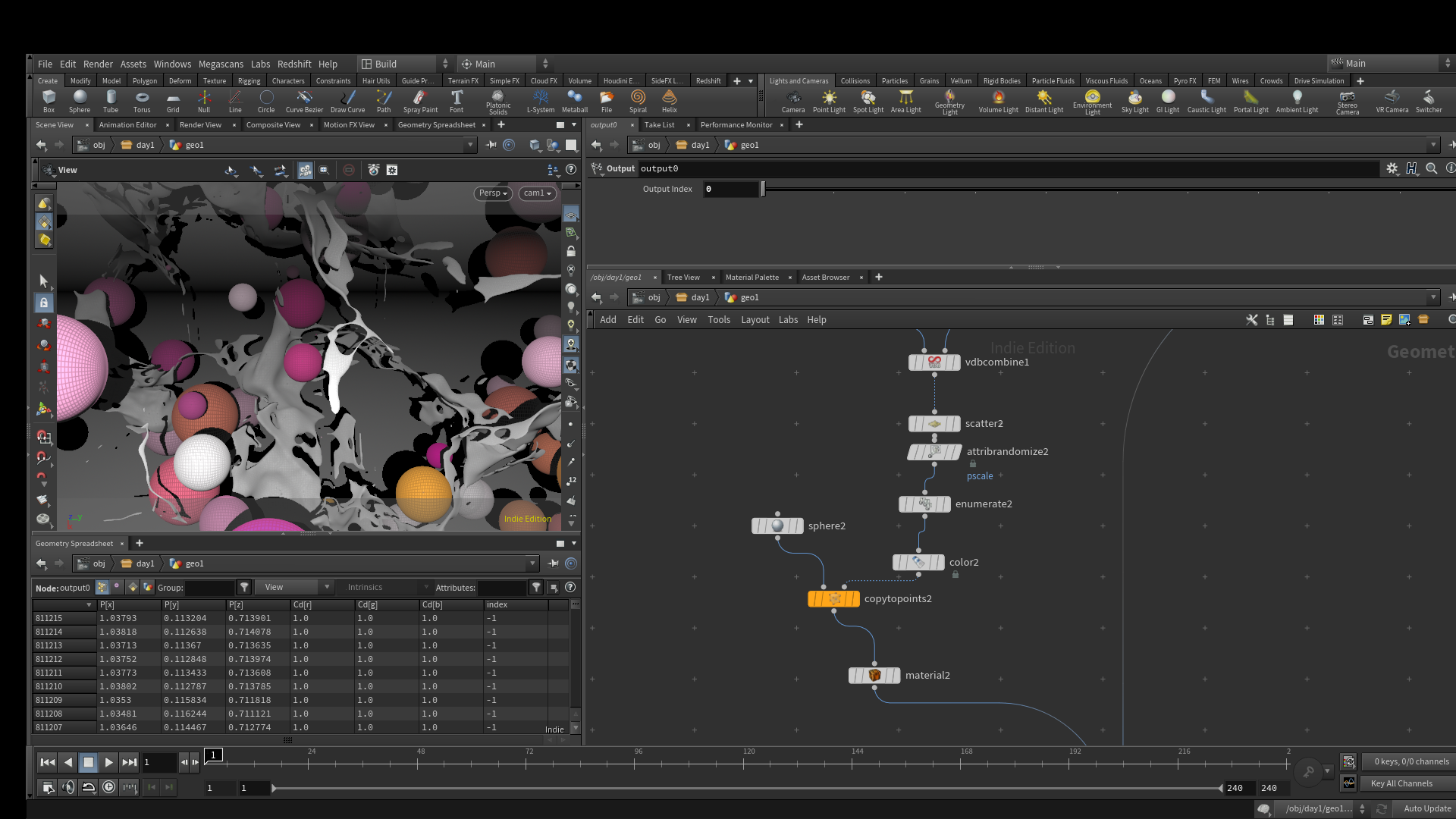Image resolution: width=1456 pixels, height=819 pixels.
Task: Click the Font shelf tool
Action: [457, 102]
